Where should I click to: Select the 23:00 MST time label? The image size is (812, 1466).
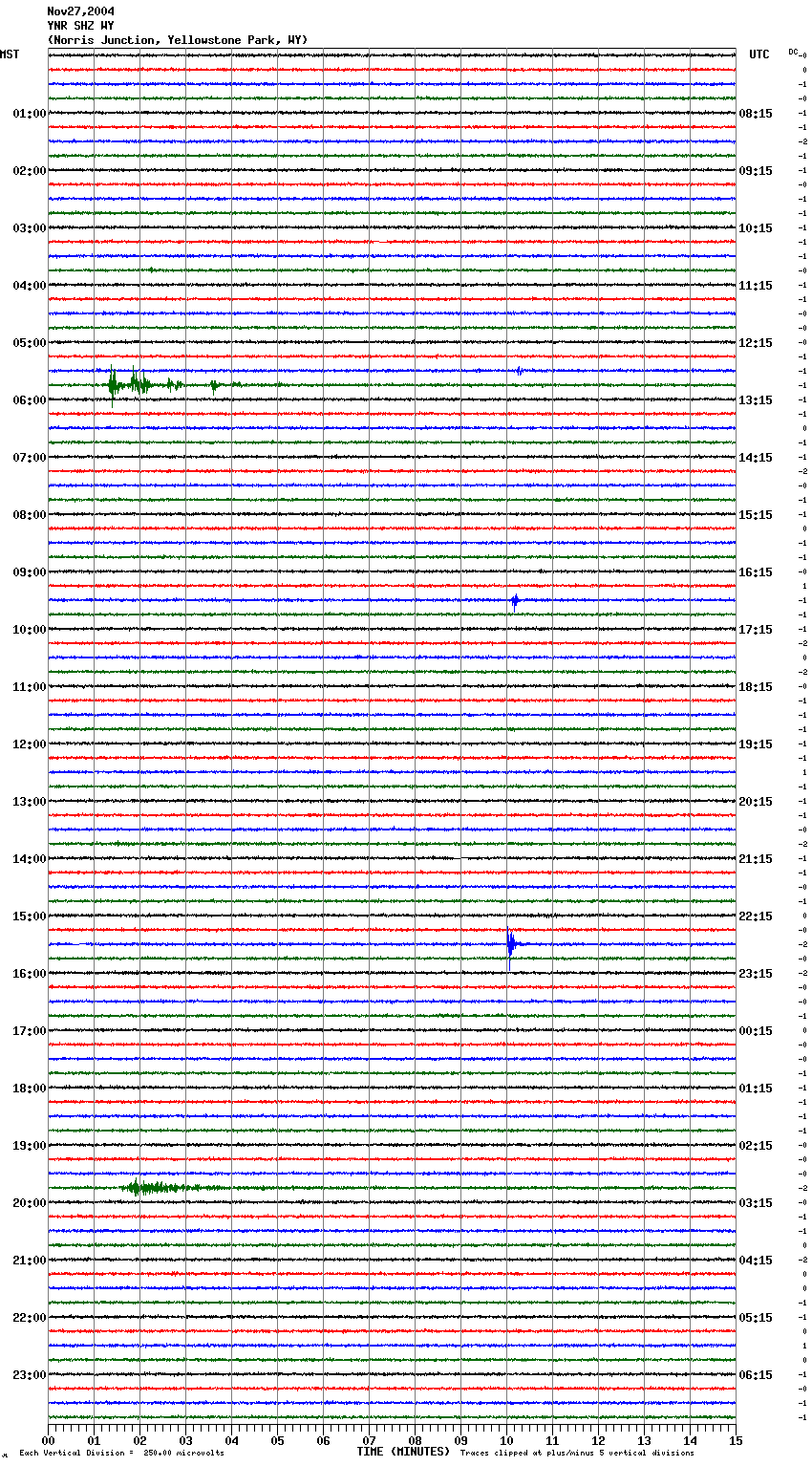(30, 1375)
